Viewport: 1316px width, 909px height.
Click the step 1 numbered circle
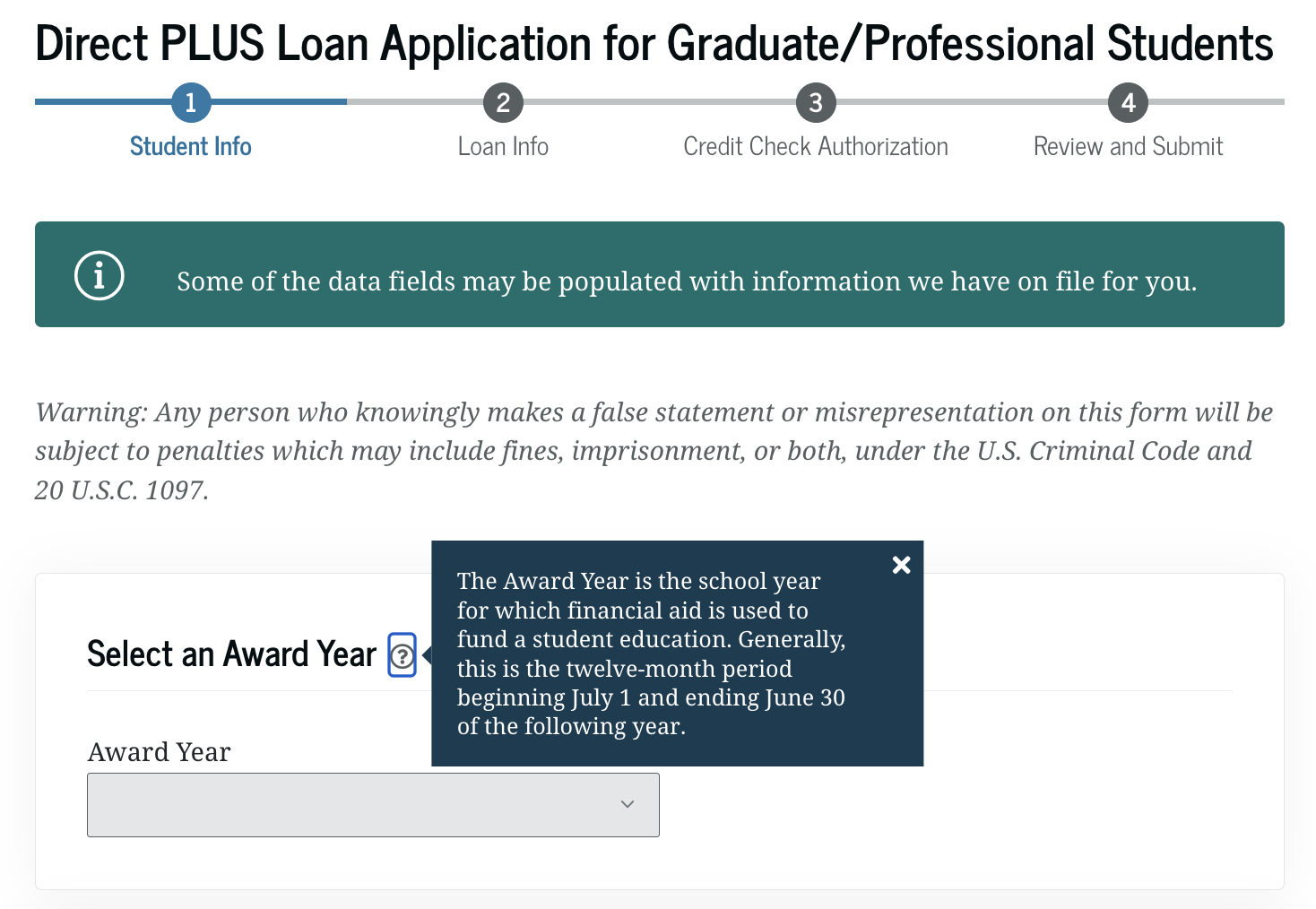click(x=190, y=102)
